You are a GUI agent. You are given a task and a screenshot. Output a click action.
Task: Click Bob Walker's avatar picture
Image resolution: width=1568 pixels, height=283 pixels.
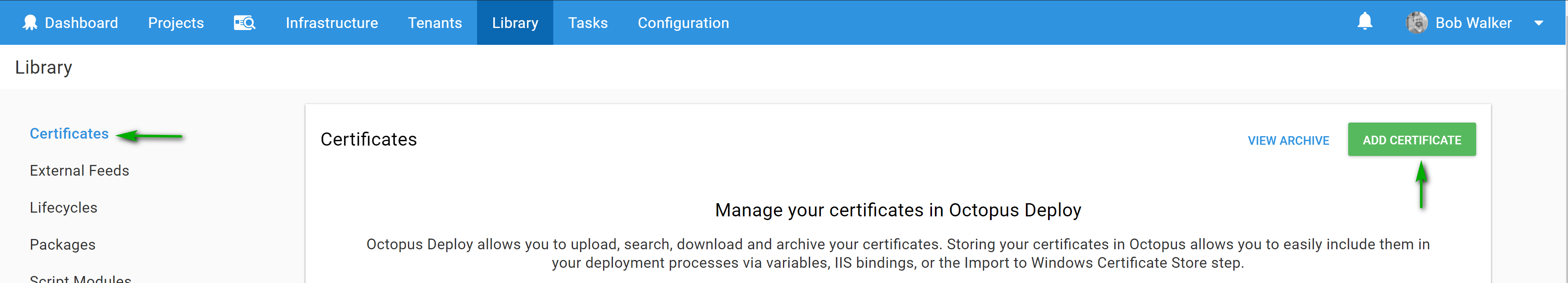(1417, 23)
